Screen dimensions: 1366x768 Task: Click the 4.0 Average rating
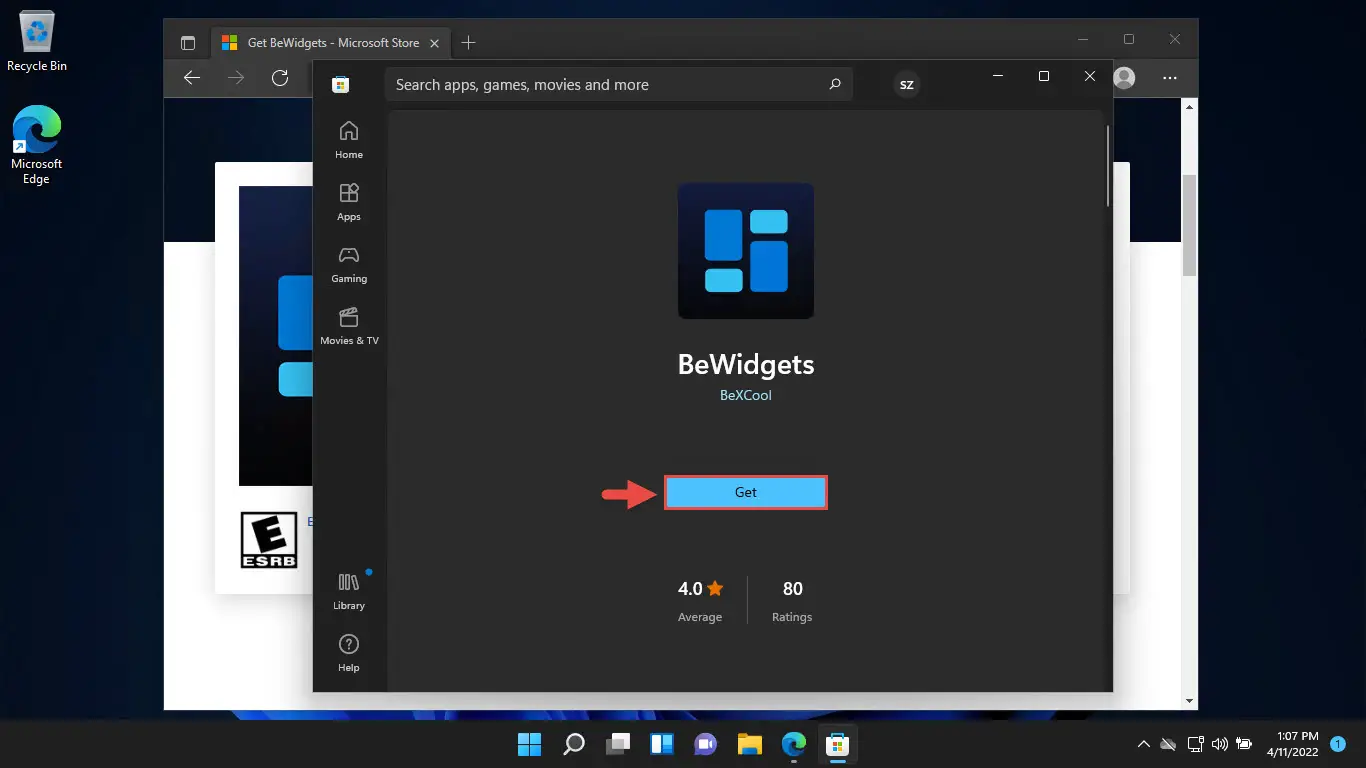(x=700, y=601)
